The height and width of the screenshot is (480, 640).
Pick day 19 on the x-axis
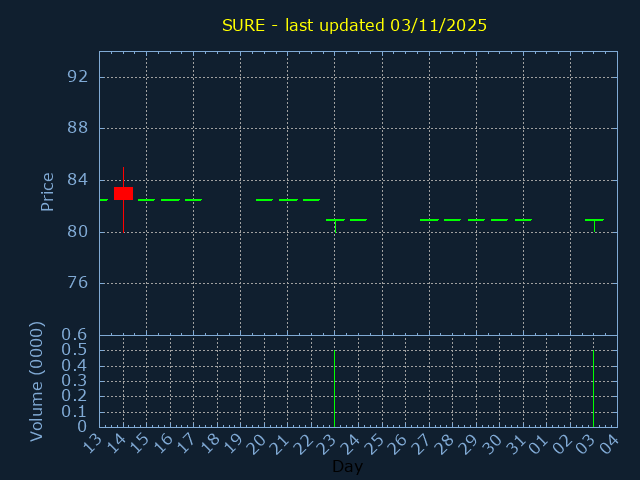click(x=235, y=443)
